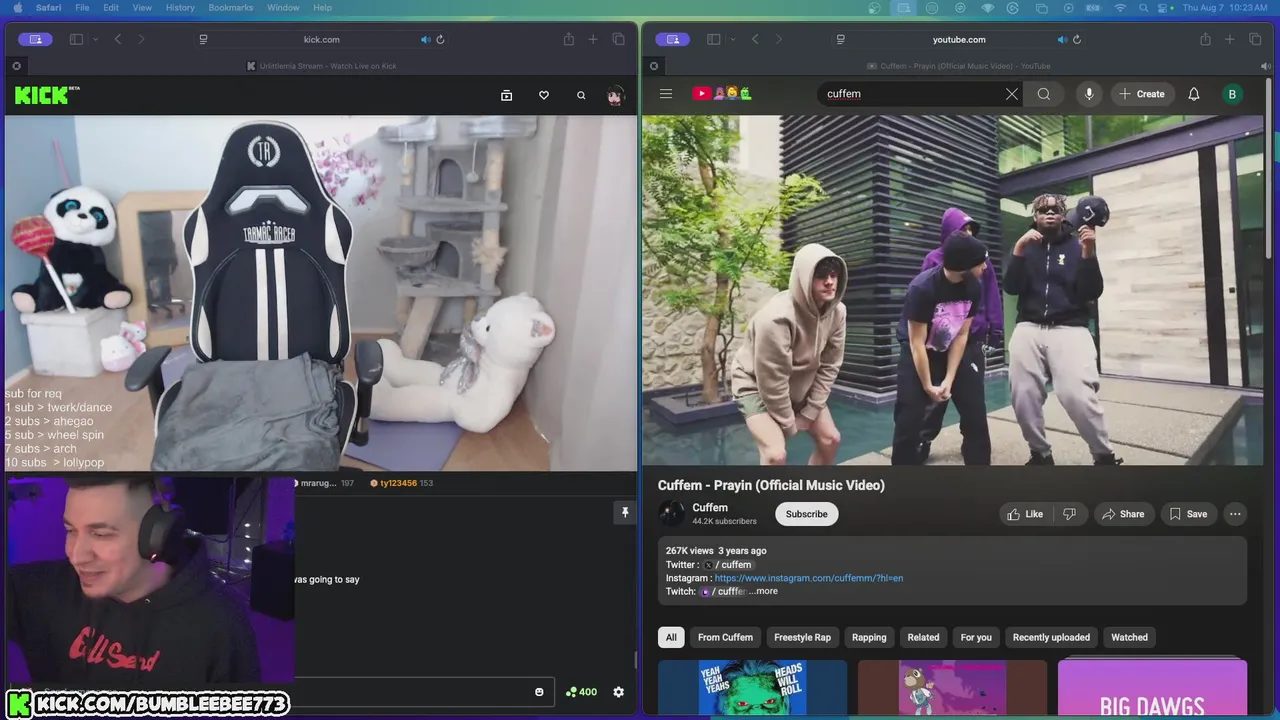Reload the kick.com page
Screen dimensions: 1280x720
440,39
